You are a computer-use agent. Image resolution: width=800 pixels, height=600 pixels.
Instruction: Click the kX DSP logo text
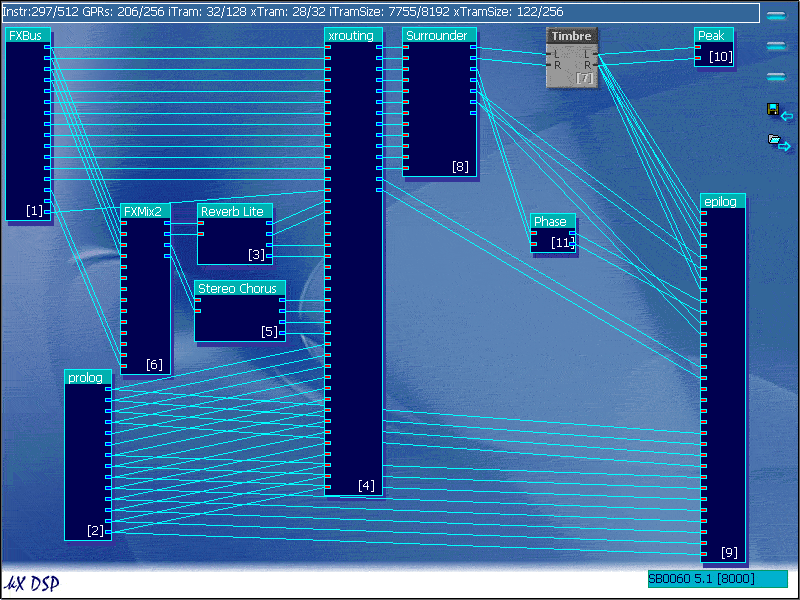click(31, 583)
